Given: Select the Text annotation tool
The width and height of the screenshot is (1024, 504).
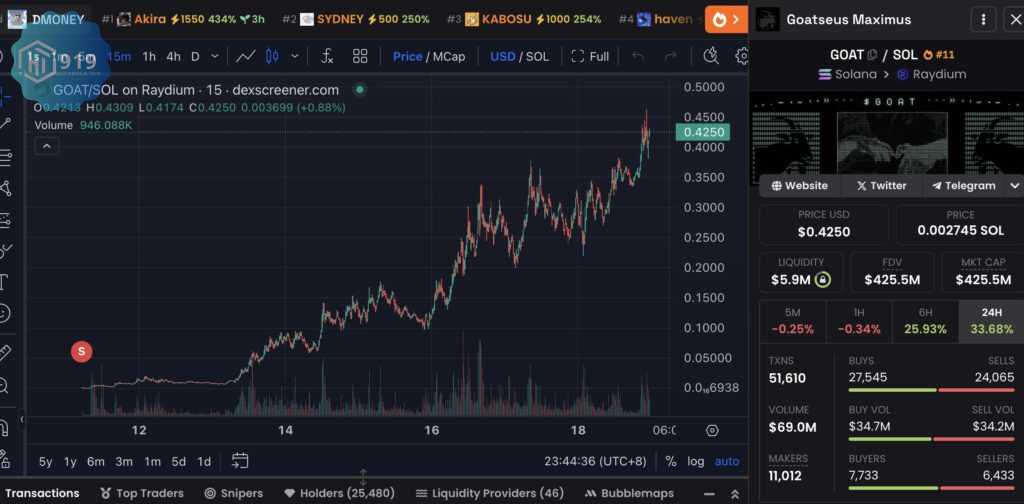Looking at the screenshot, I should (4, 282).
